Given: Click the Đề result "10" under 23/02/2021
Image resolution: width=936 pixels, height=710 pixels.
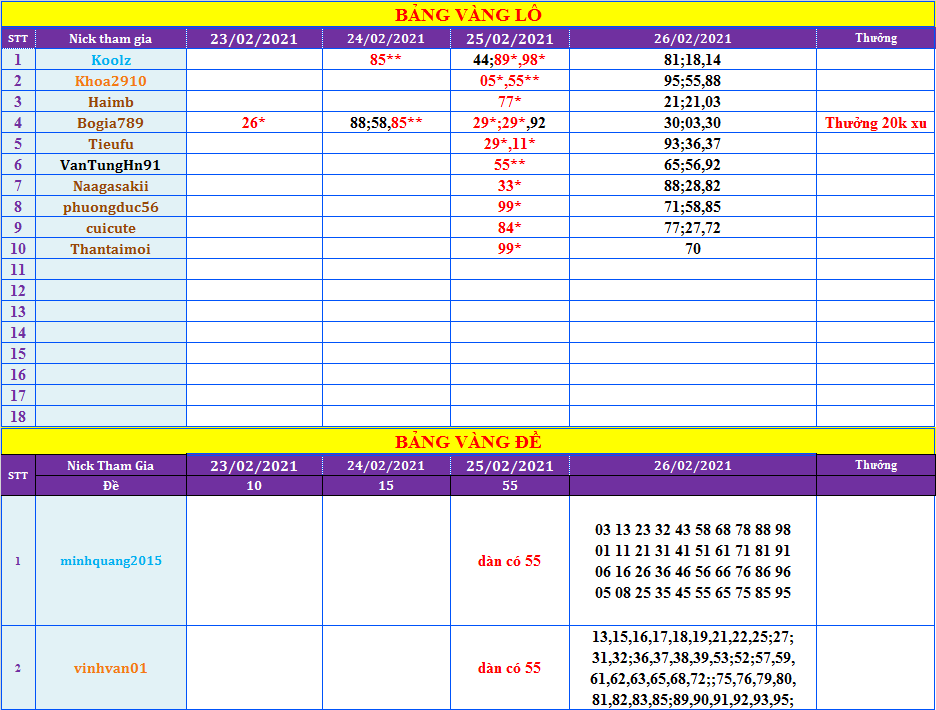Looking at the screenshot, I should point(254,486).
